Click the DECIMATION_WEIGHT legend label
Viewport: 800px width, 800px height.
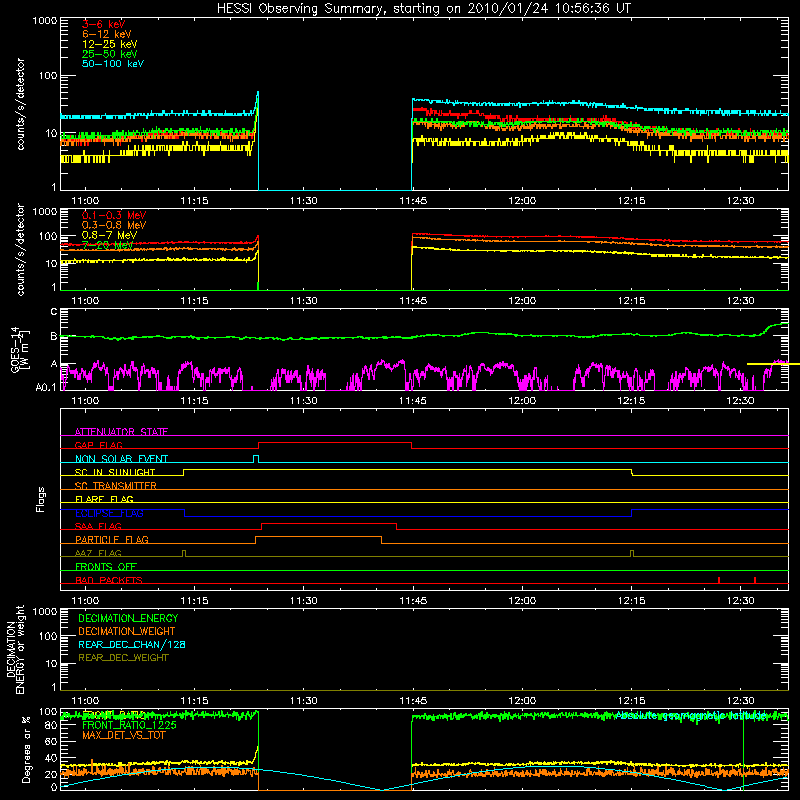pos(127,631)
